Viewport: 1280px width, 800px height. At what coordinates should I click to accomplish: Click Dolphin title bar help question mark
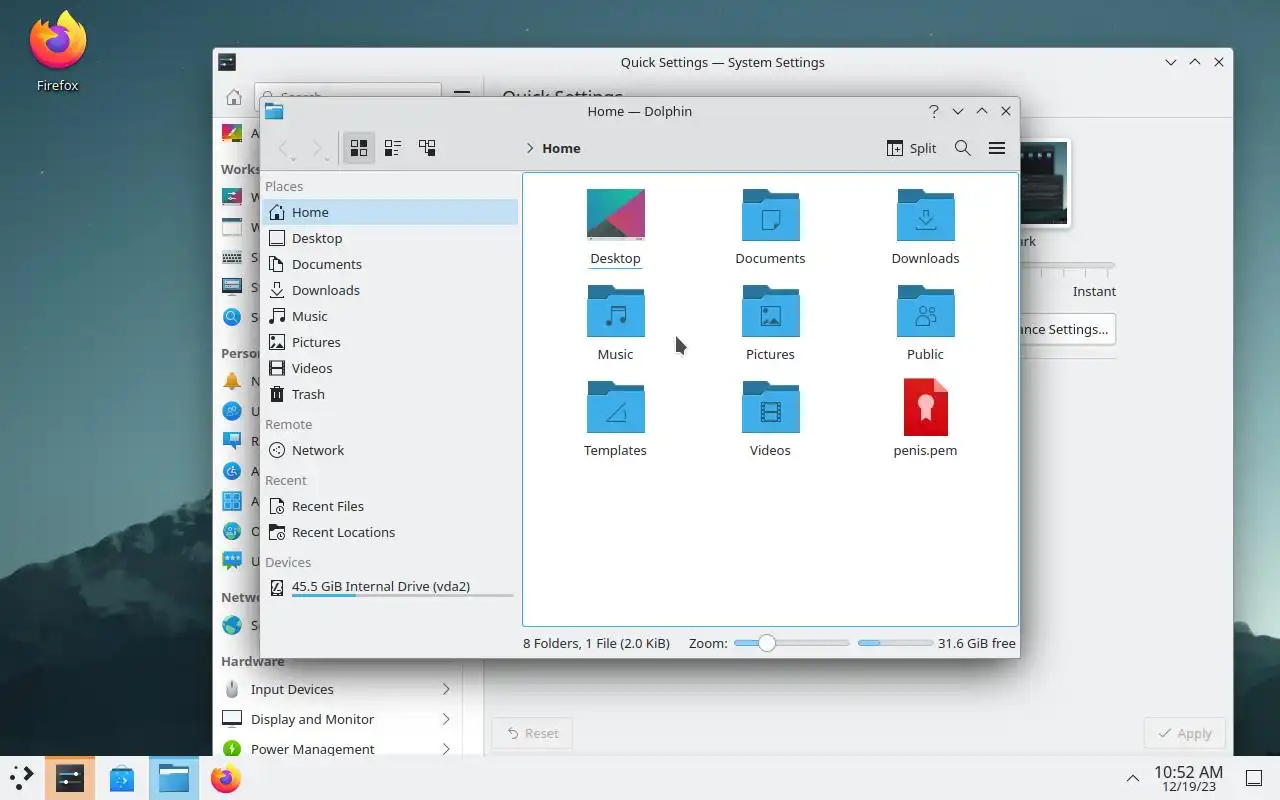click(934, 111)
